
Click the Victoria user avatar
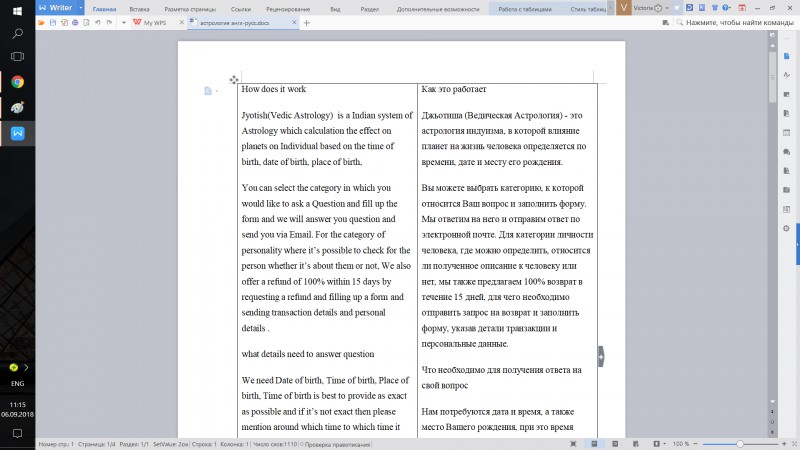click(623, 8)
